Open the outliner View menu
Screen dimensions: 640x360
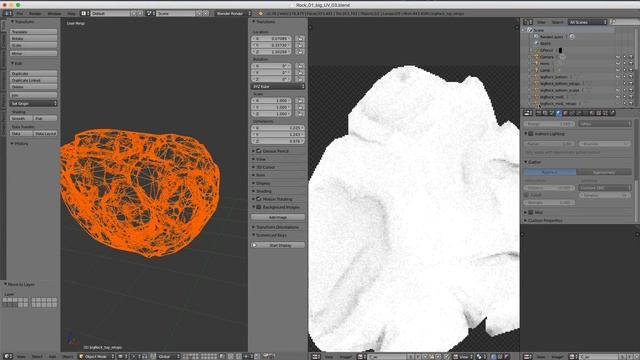(x=541, y=22)
